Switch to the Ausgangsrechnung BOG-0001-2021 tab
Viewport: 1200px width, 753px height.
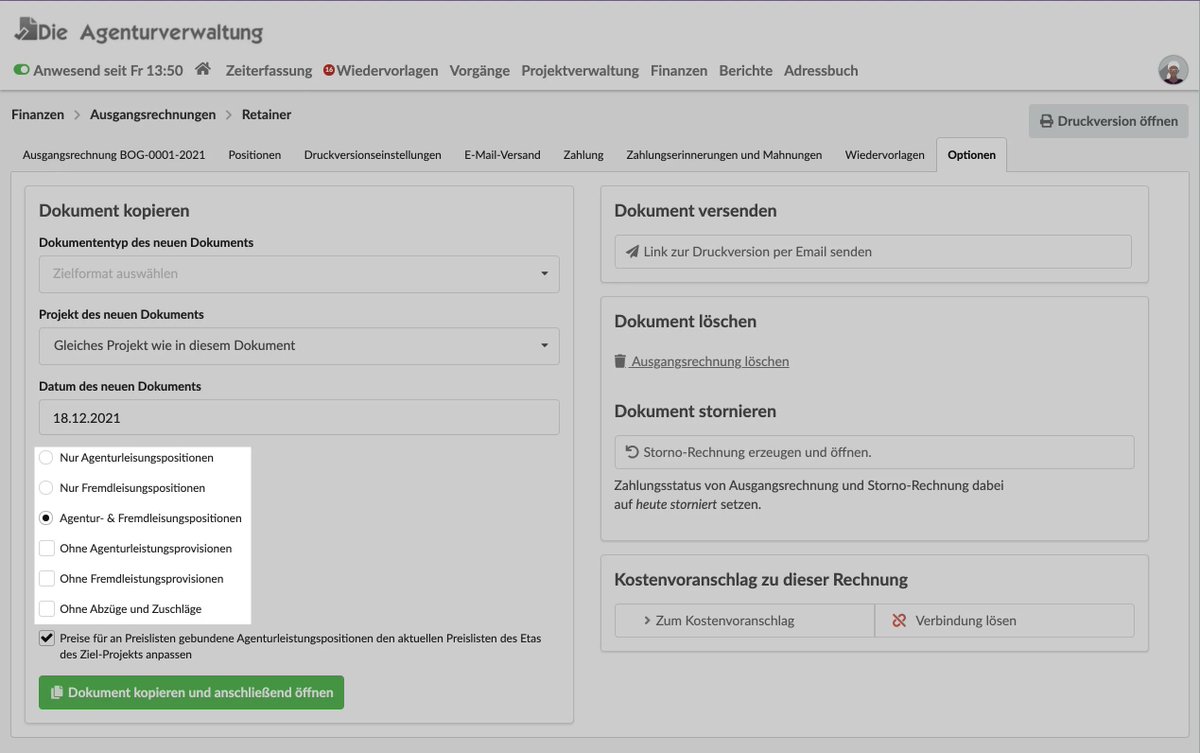[x=114, y=155]
